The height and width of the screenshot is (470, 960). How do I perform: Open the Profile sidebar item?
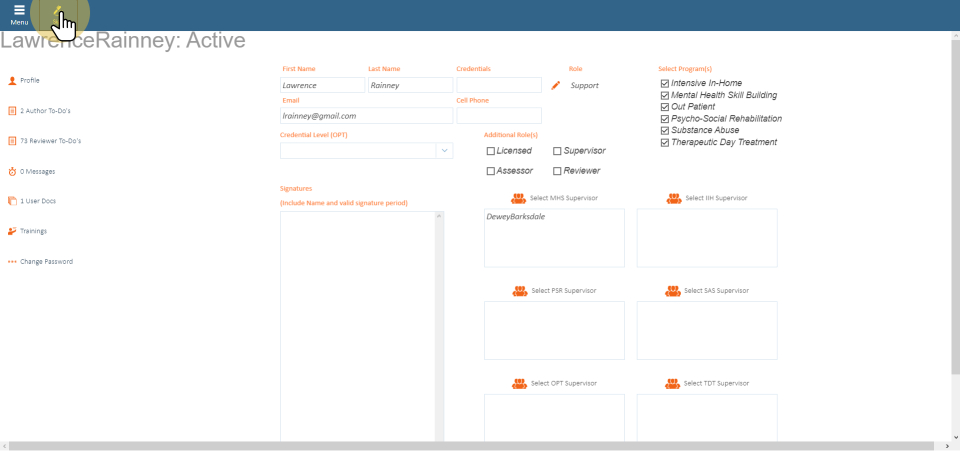[30, 80]
